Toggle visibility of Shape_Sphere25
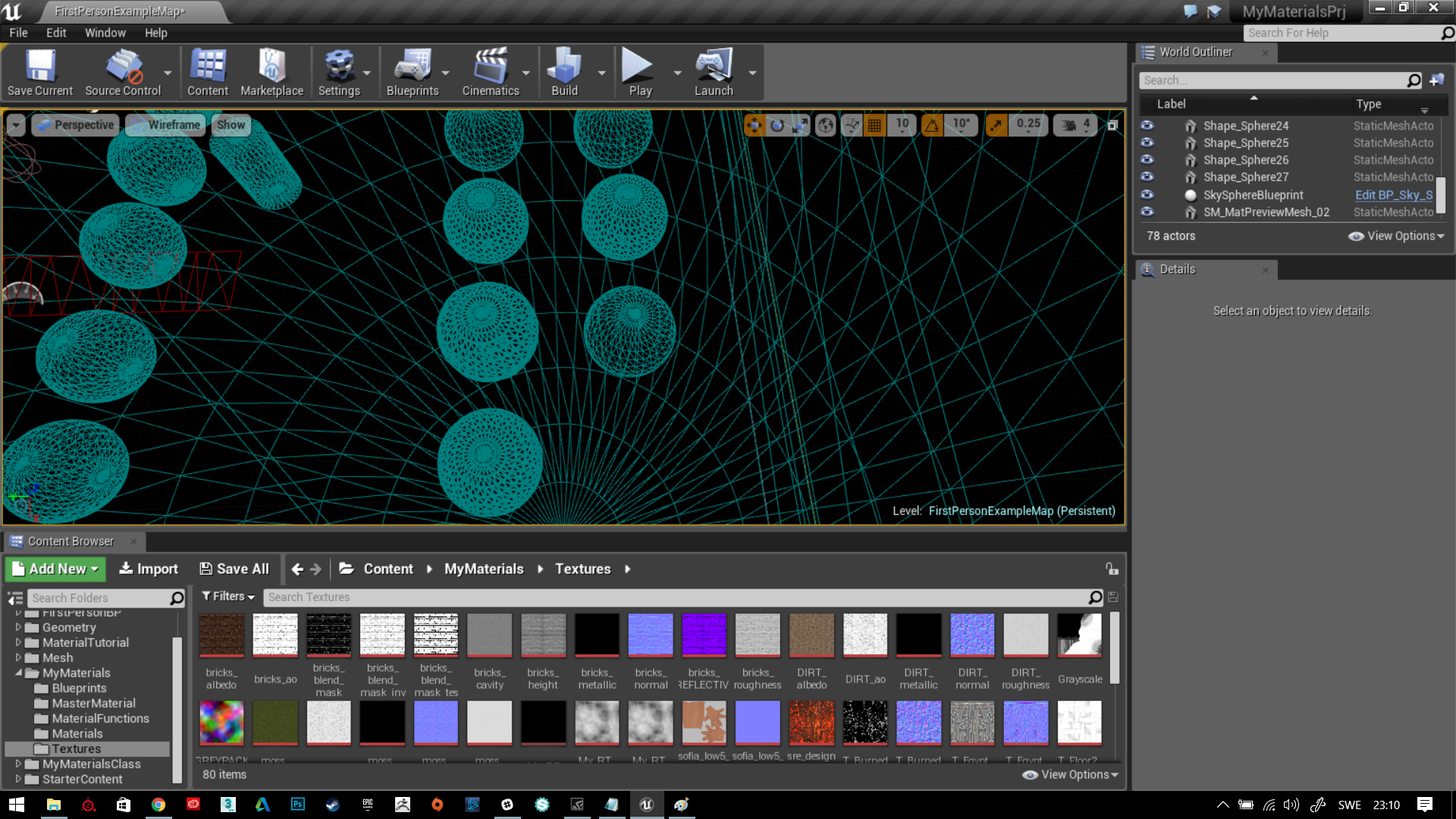The image size is (1456, 819). pyautogui.click(x=1147, y=143)
